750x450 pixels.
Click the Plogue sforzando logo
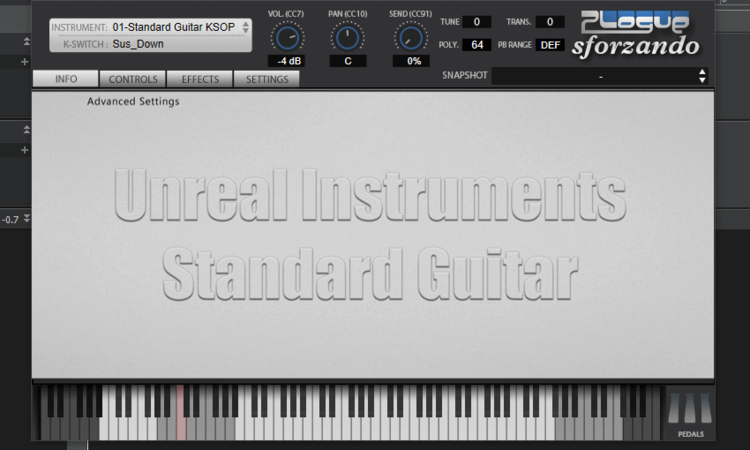pyautogui.click(x=636, y=34)
